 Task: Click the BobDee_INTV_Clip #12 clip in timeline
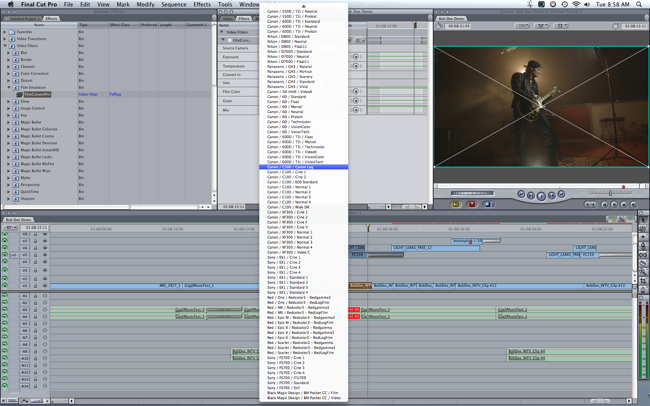(x=520, y=286)
